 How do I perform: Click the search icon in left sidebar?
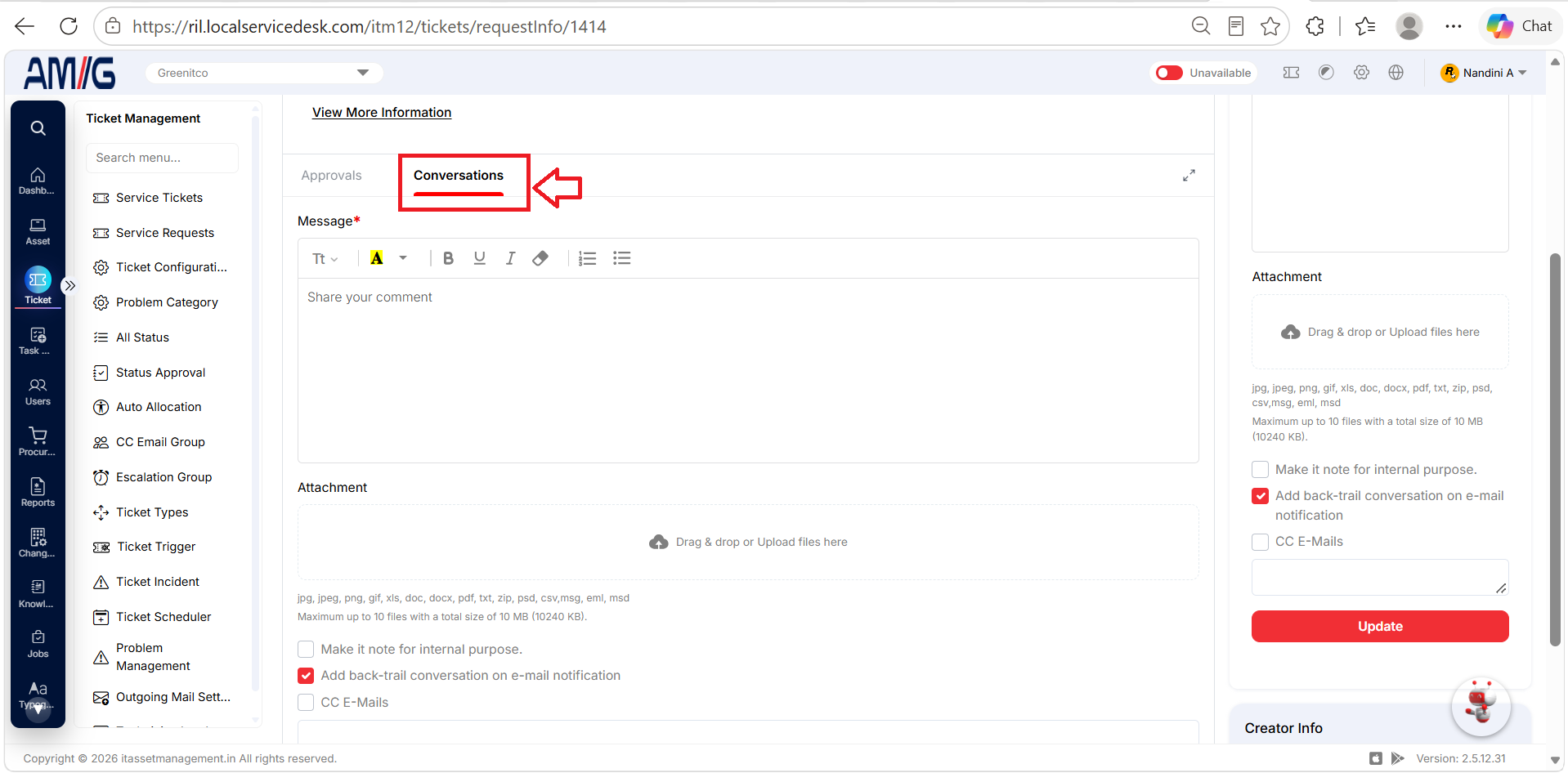click(38, 128)
